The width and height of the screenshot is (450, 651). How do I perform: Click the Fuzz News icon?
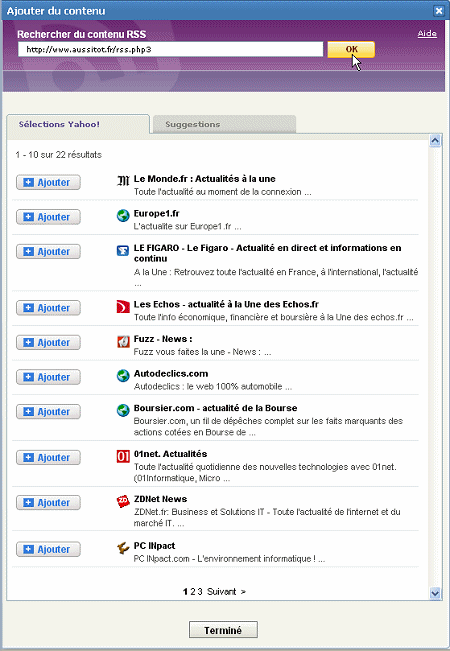(123, 341)
